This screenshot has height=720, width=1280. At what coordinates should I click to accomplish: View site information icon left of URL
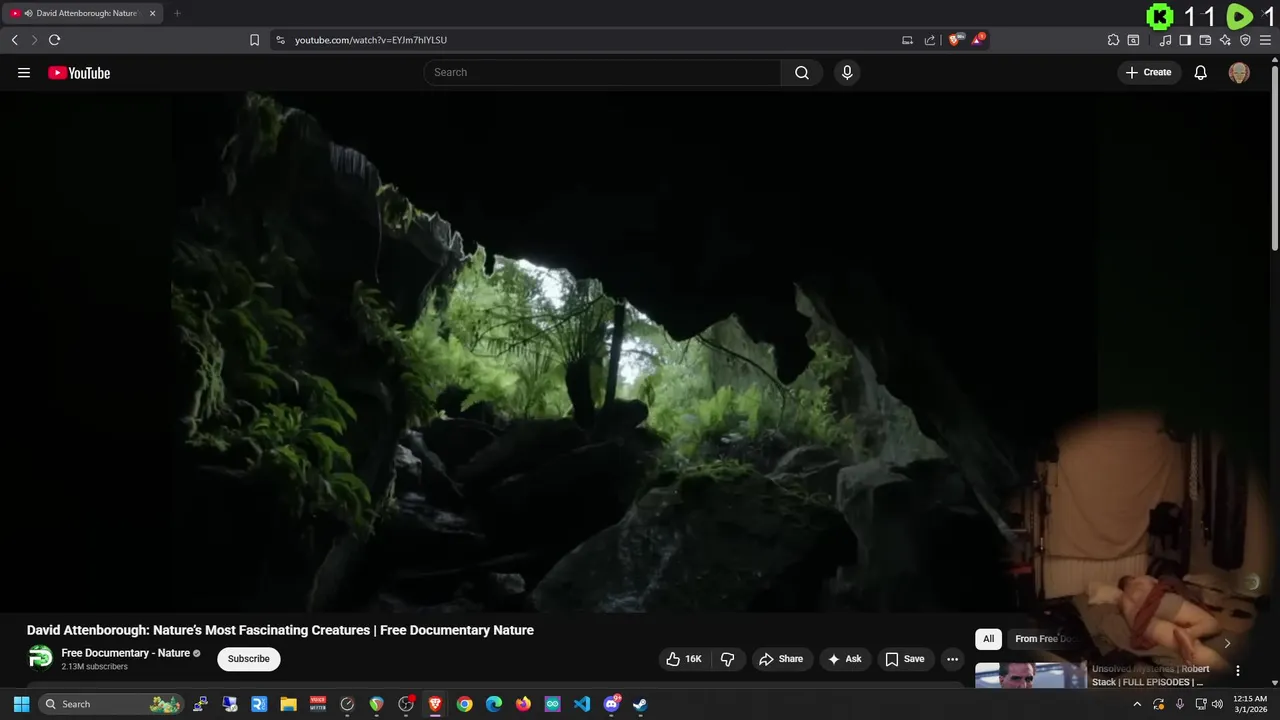coord(280,40)
